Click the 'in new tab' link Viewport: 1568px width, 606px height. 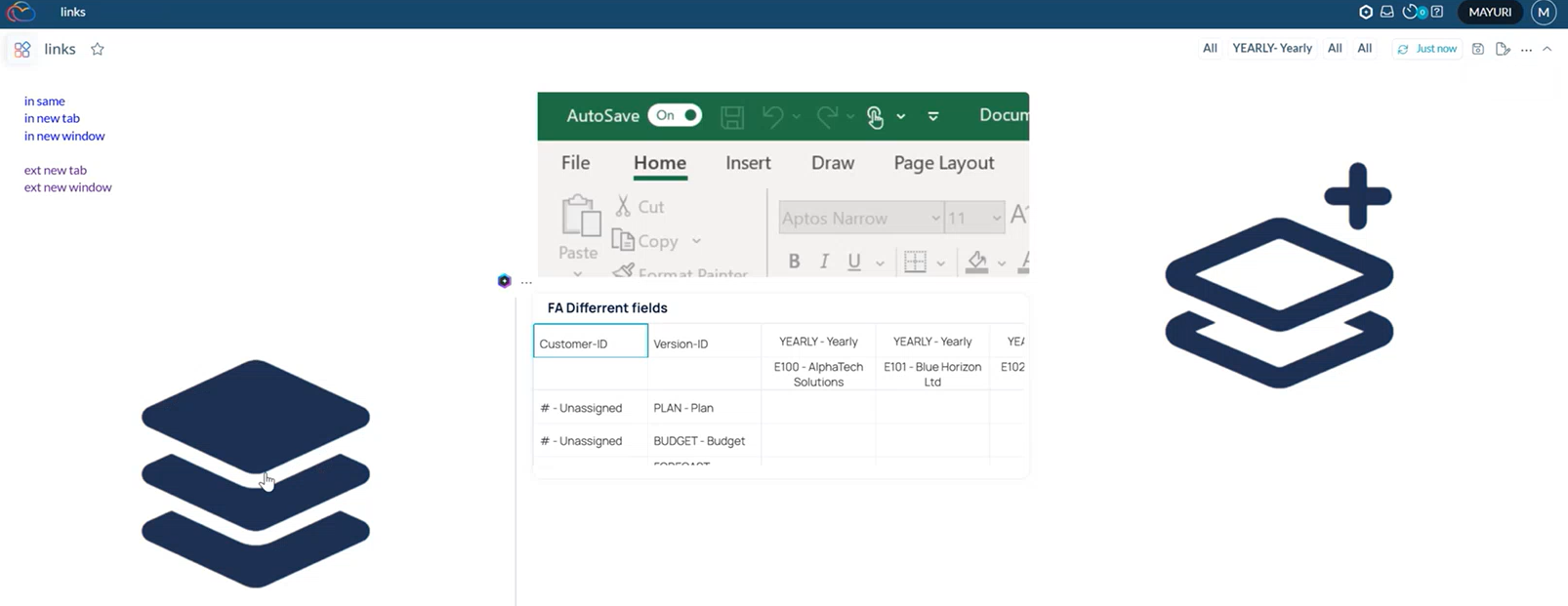(x=52, y=118)
